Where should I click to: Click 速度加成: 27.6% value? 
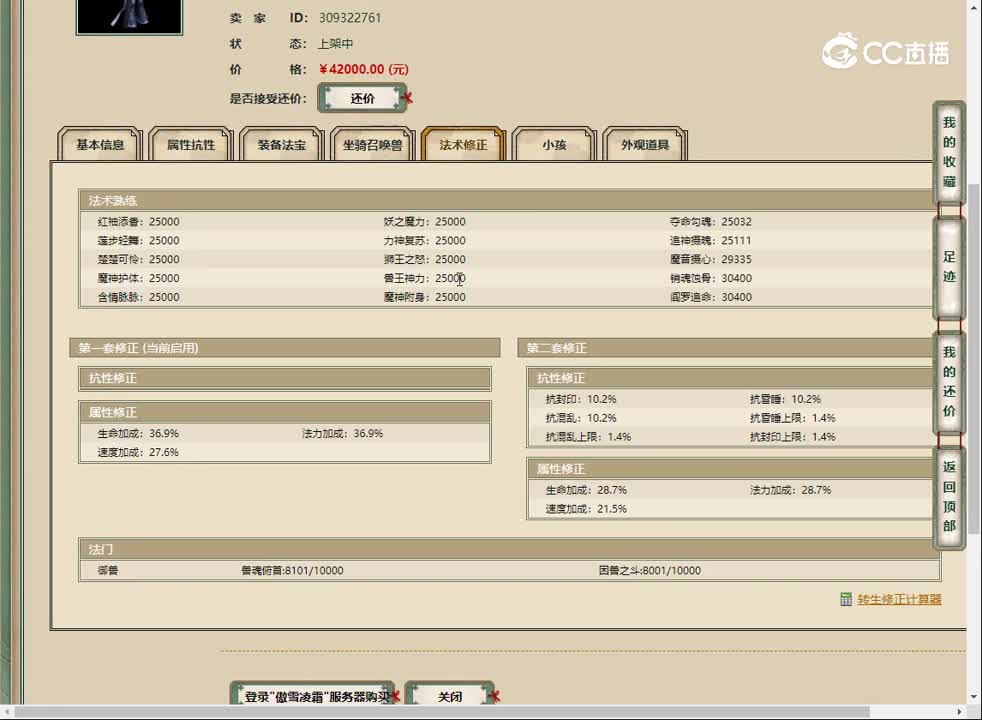138,452
